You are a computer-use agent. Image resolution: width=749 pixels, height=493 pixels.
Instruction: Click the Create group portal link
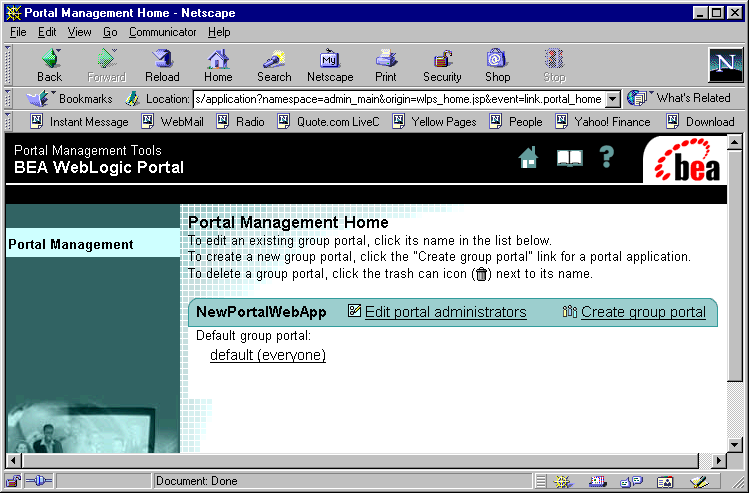point(643,312)
